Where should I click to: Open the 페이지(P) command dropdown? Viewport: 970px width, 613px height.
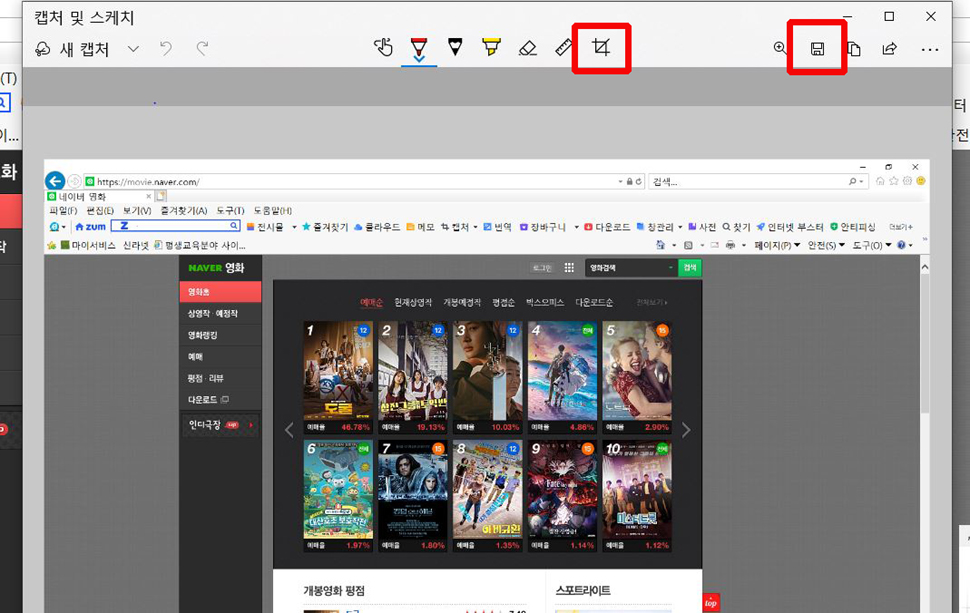[777, 246]
